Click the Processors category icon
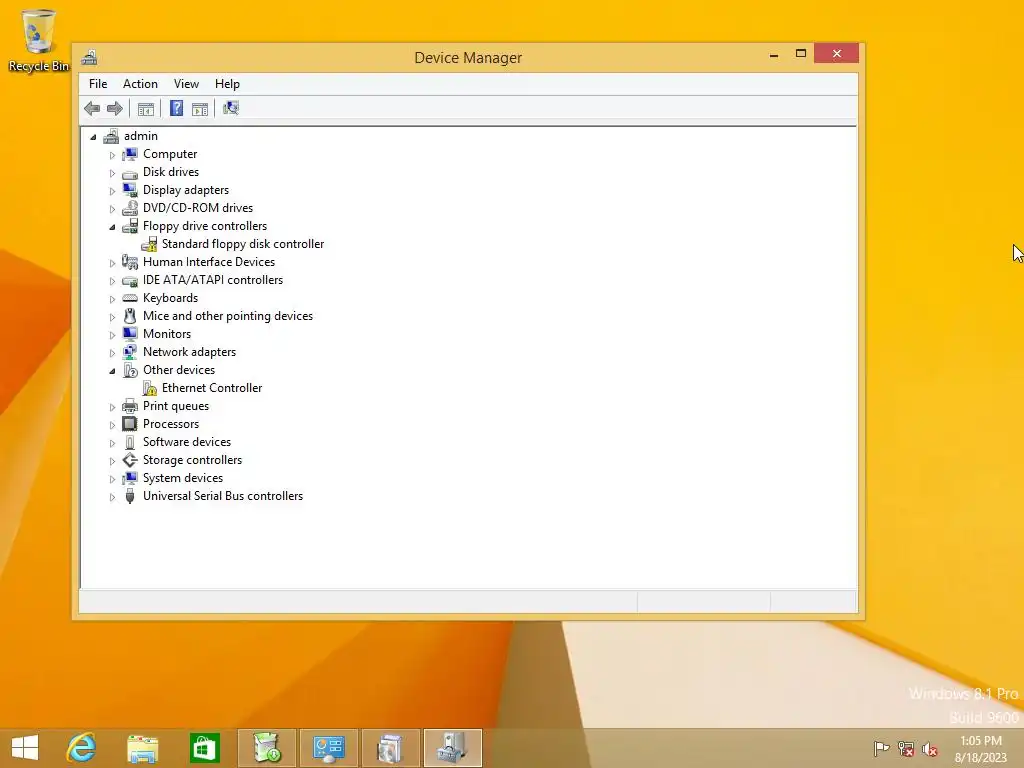The width and height of the screenshot is (1024, 768). [130, 424]
